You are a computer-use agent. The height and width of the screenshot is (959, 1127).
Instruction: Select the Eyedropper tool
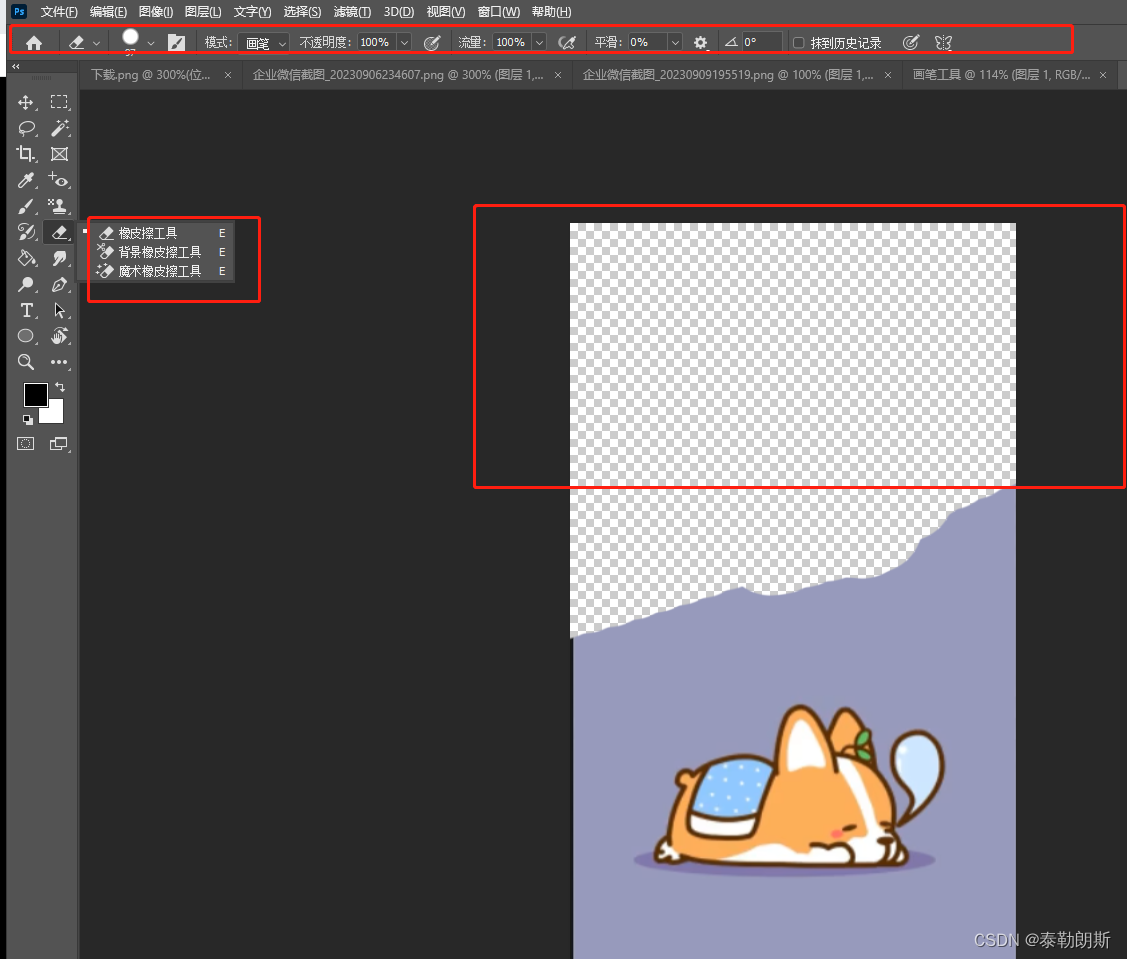click(x=26, y=180)
